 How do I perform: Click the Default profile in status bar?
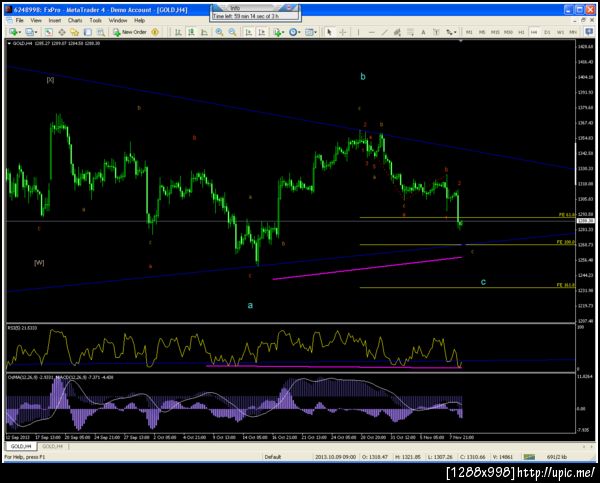coord(273,457)
